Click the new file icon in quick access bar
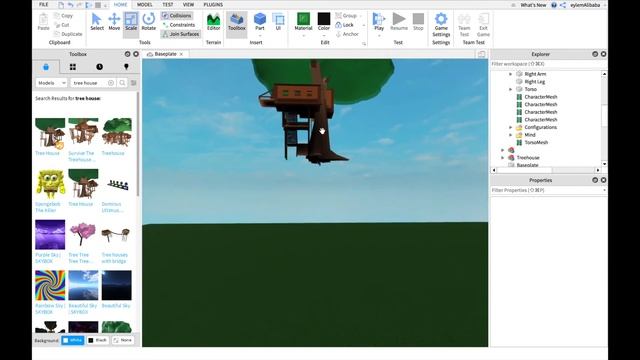Image resolution: width=640 pixels, height=360 pixels. (61, 5)
